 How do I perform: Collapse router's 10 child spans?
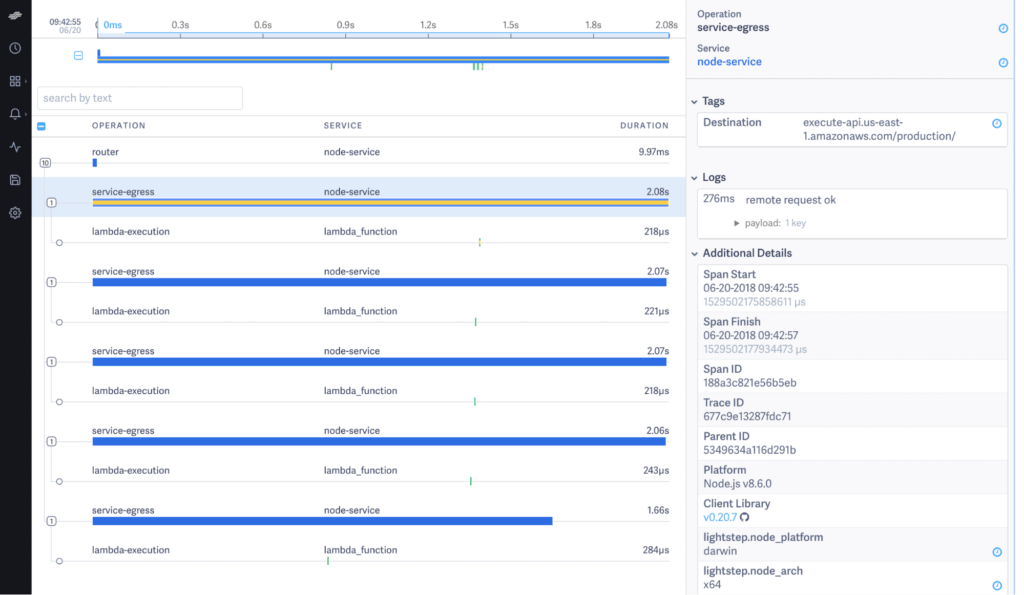[x=45, y=163]
